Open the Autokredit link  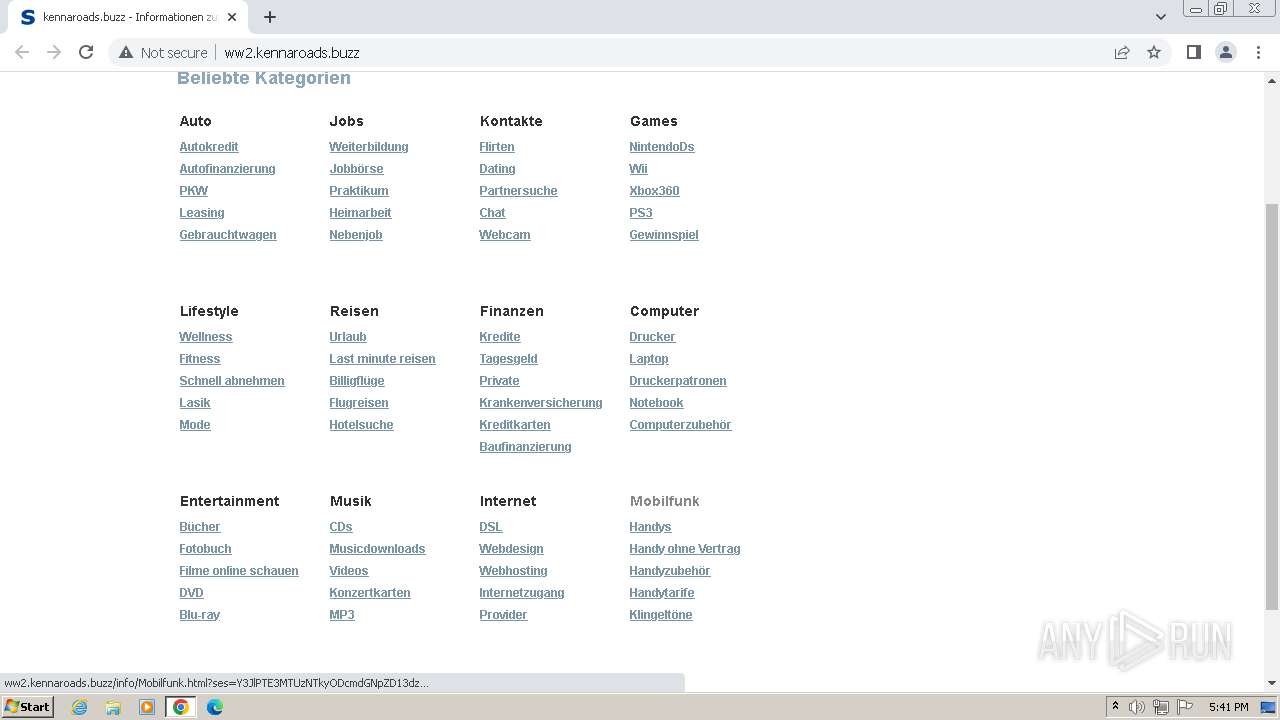click(209, 147)
